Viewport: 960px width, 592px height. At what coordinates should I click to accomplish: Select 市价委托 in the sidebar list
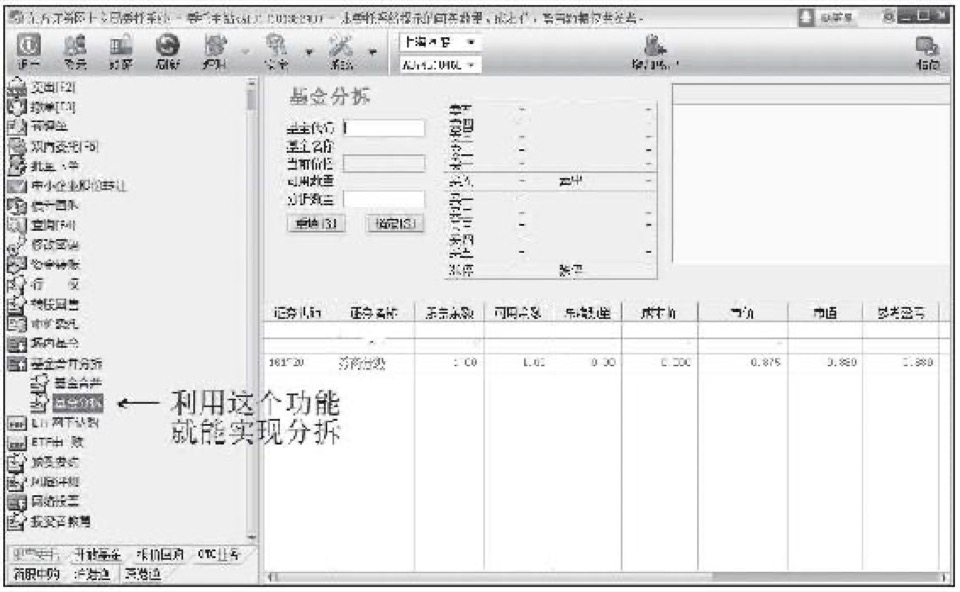coord(54,324)
